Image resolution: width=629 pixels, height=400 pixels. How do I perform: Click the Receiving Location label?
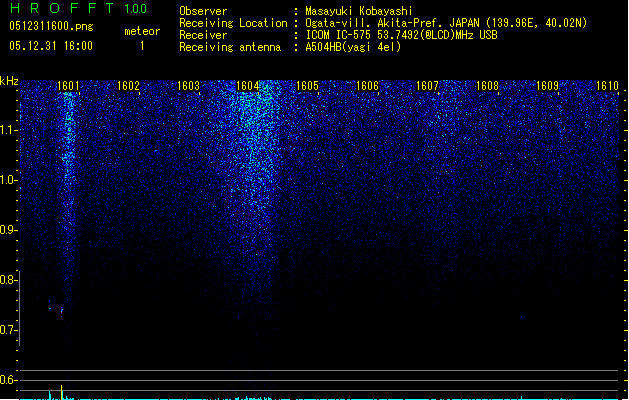pyautogui.click(x=233, y=23)
